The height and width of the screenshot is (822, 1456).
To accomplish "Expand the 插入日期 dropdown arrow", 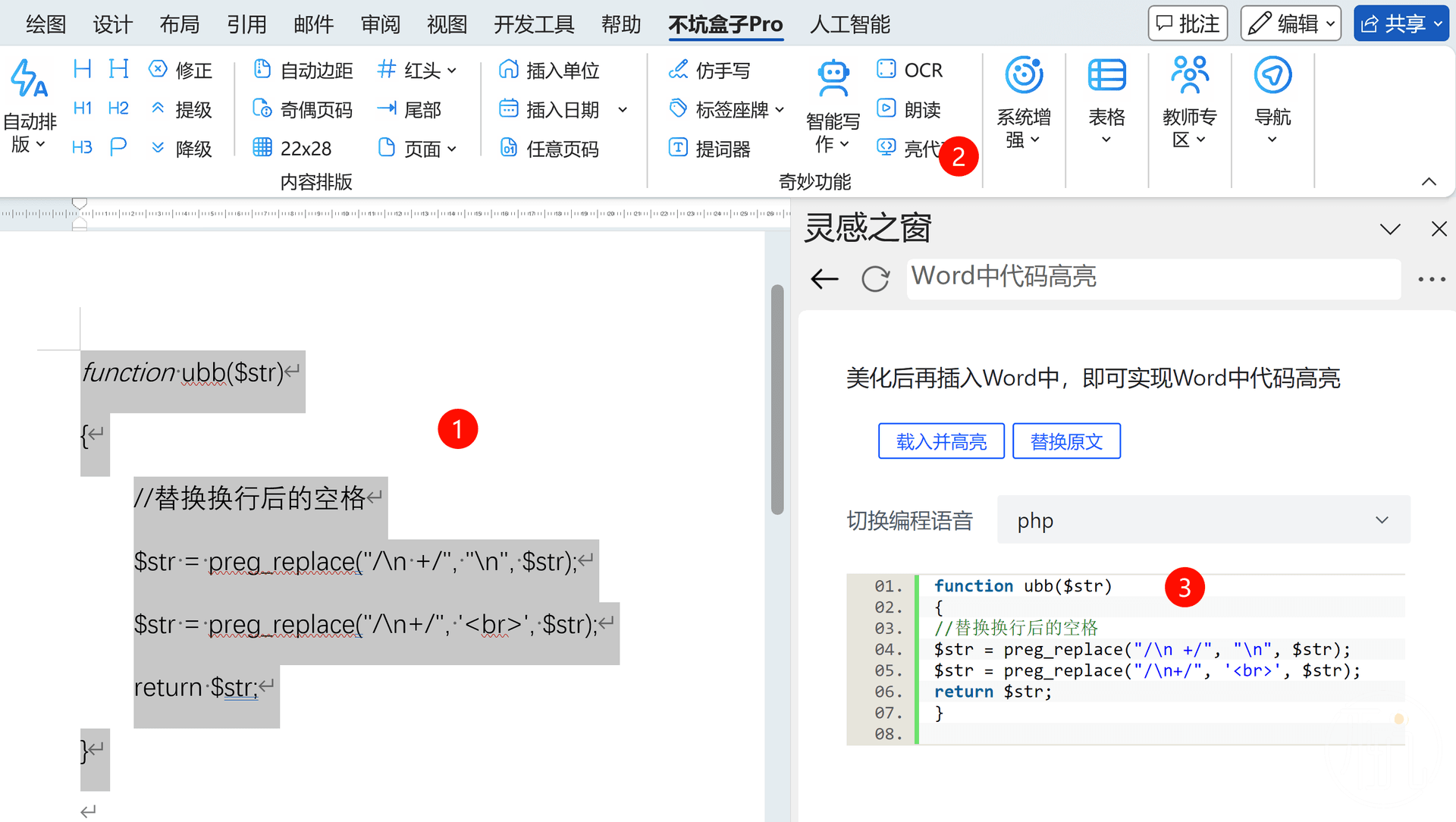I will pos(623,110).
